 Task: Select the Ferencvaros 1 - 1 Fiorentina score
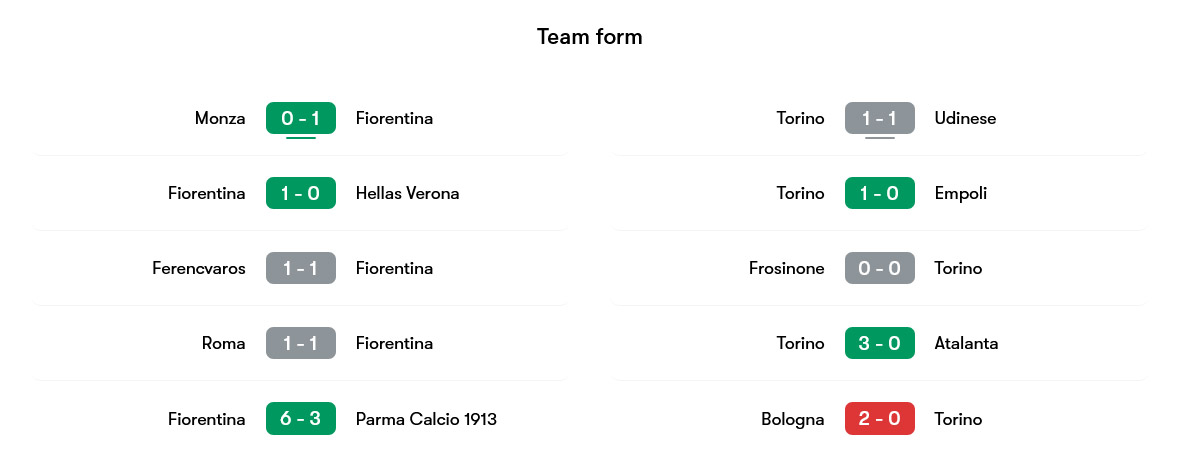[300, 268]
